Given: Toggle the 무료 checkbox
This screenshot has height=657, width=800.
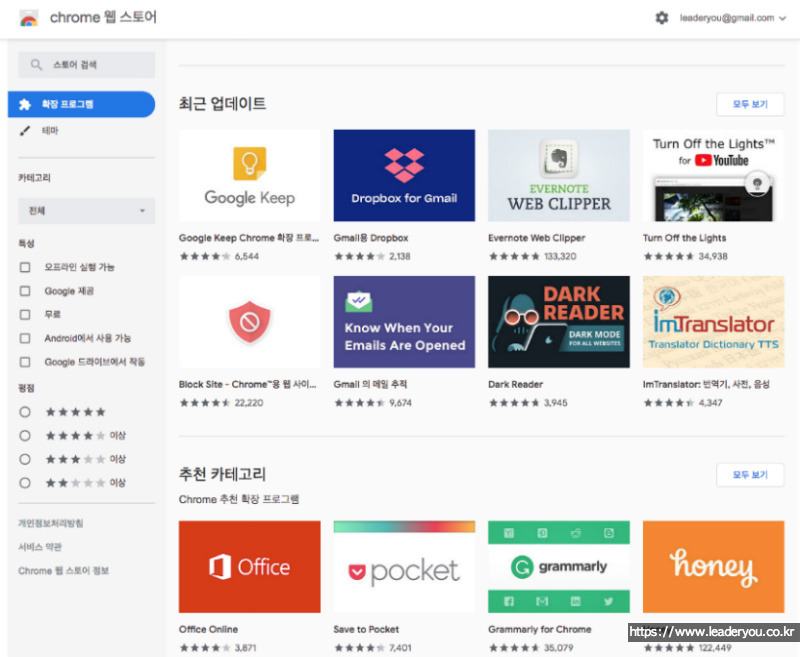Looking at the screenshot, I should point(24,315).
